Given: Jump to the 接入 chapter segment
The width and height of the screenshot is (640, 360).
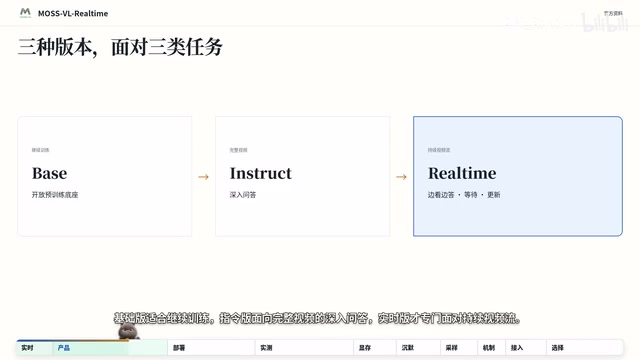Looking at the screenshot, I should [x=526, y=348].
